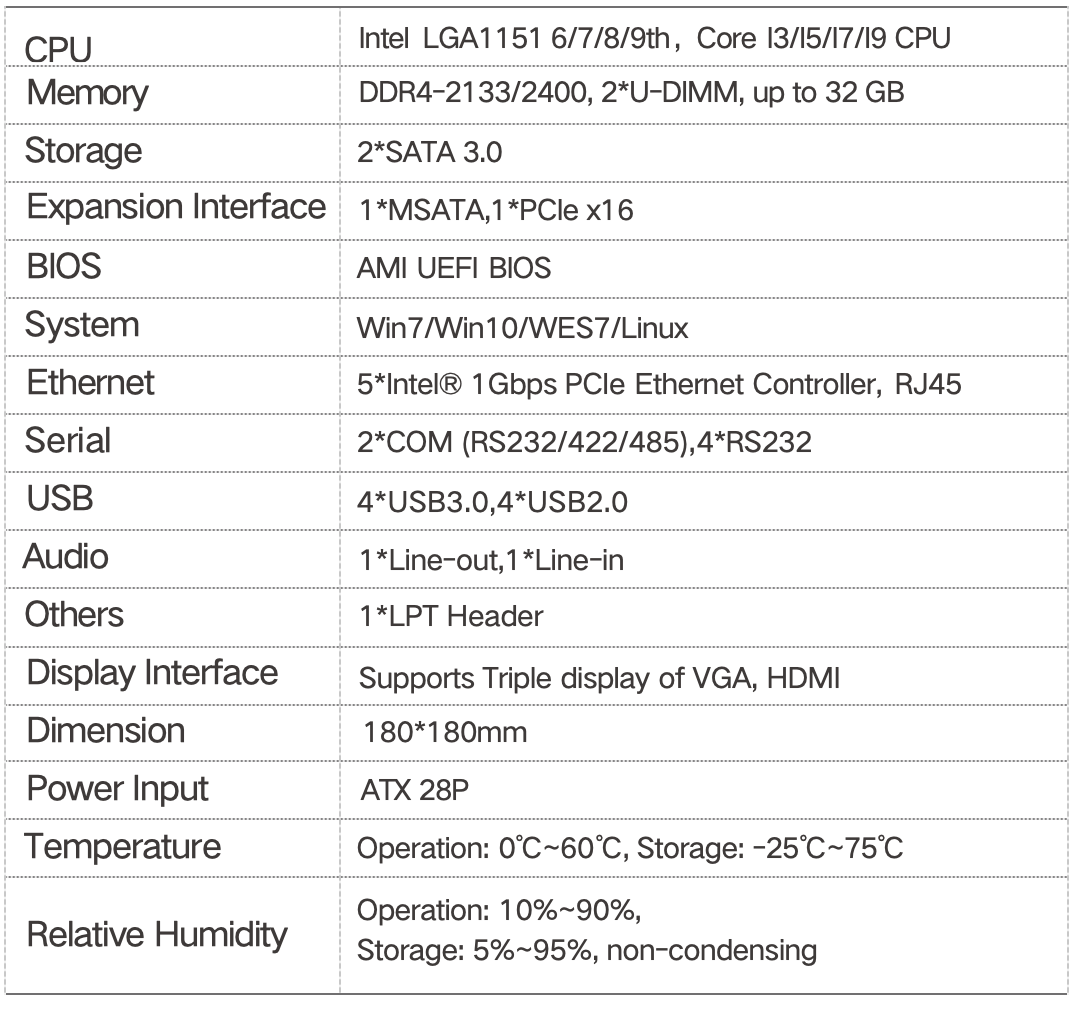This screenshot has width=1080, height=1014.
Task: Select the 1*MSATA,1*PCIe x16 text
Action: click(496, 212)
